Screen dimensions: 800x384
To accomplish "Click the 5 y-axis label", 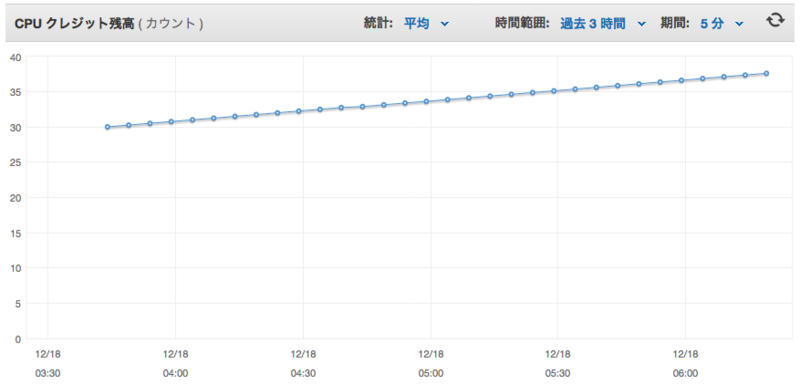I will click(18, 304).
